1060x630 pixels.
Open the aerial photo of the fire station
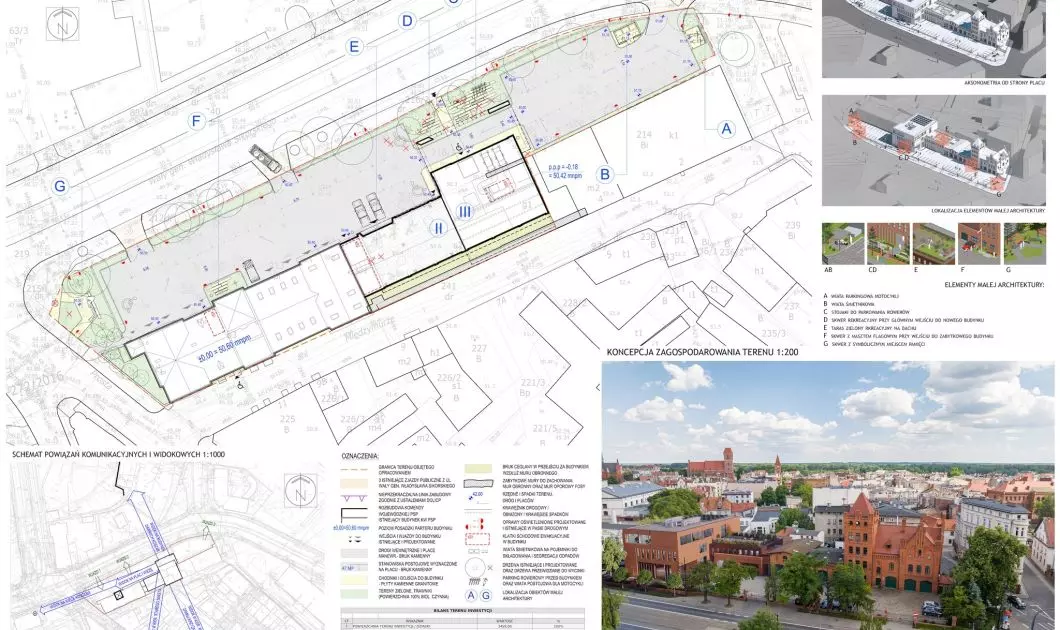828,495
